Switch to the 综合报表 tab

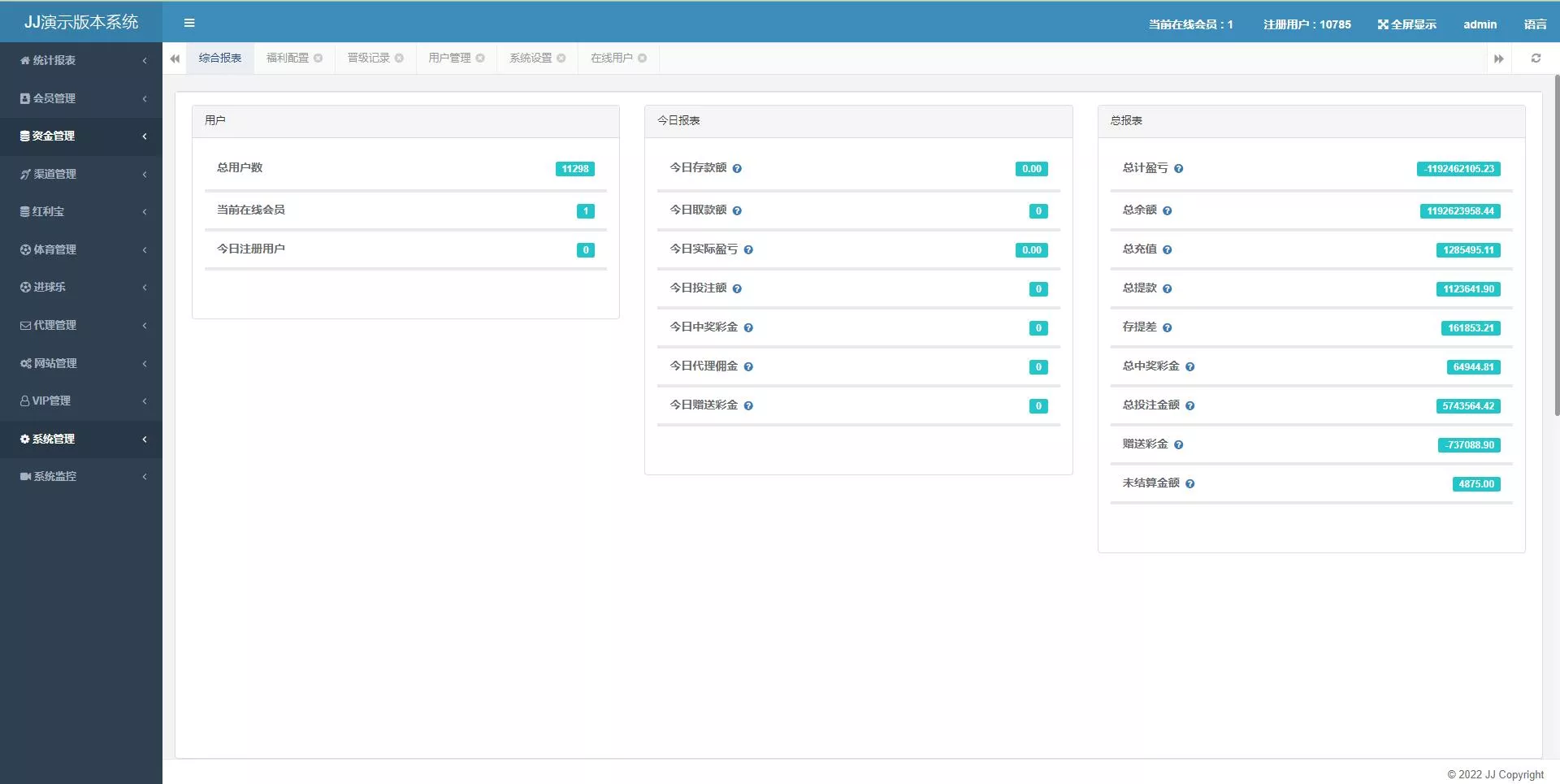coord(220,58)
